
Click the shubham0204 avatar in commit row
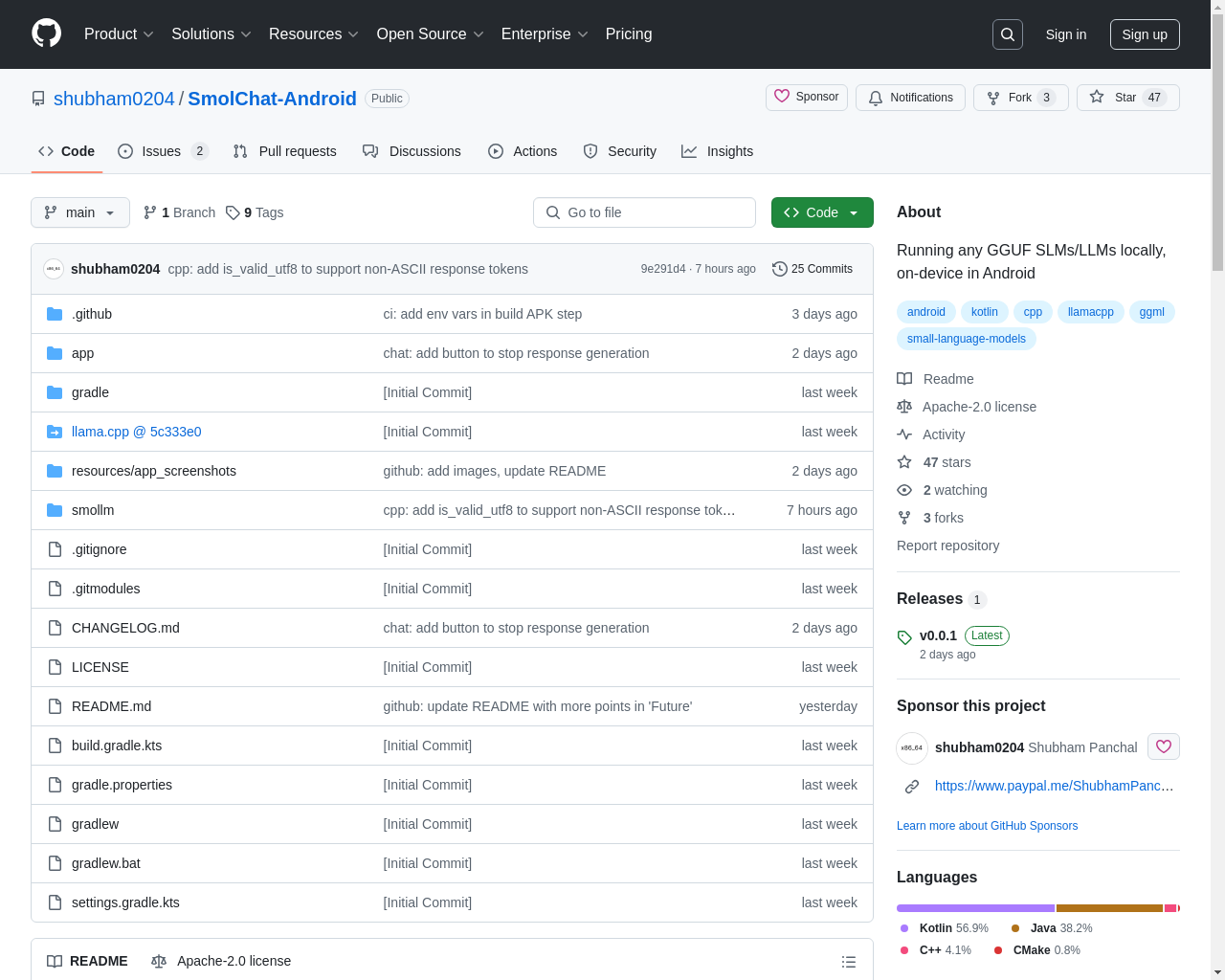54,269
